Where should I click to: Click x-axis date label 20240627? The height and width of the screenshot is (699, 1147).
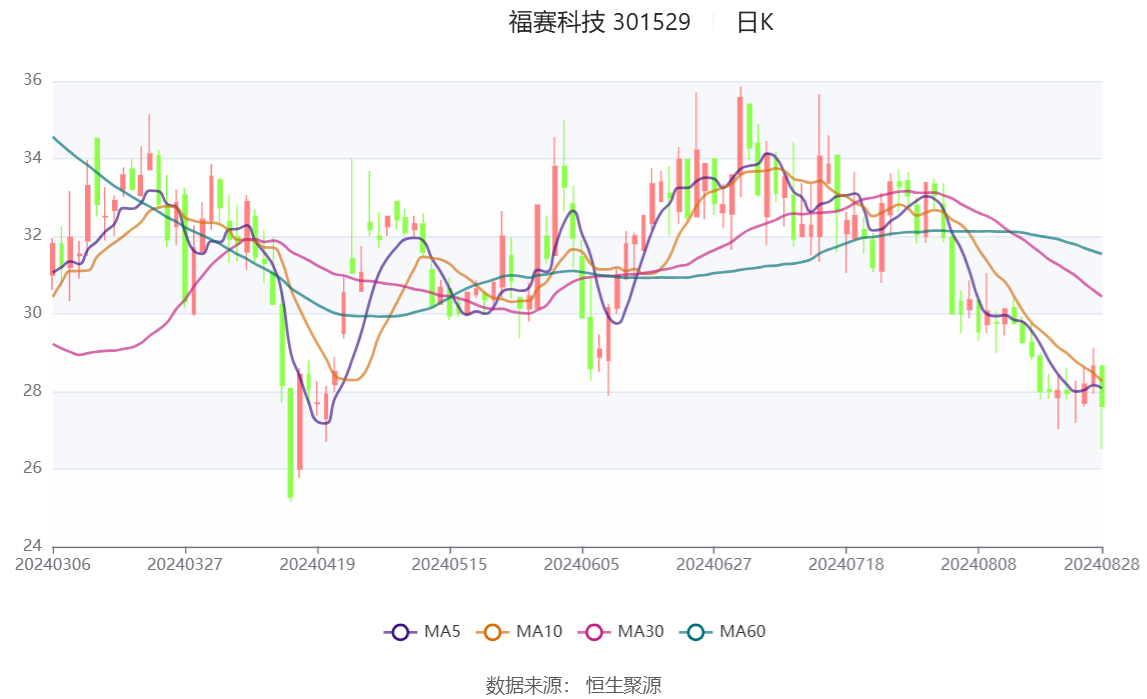point(714,564)
